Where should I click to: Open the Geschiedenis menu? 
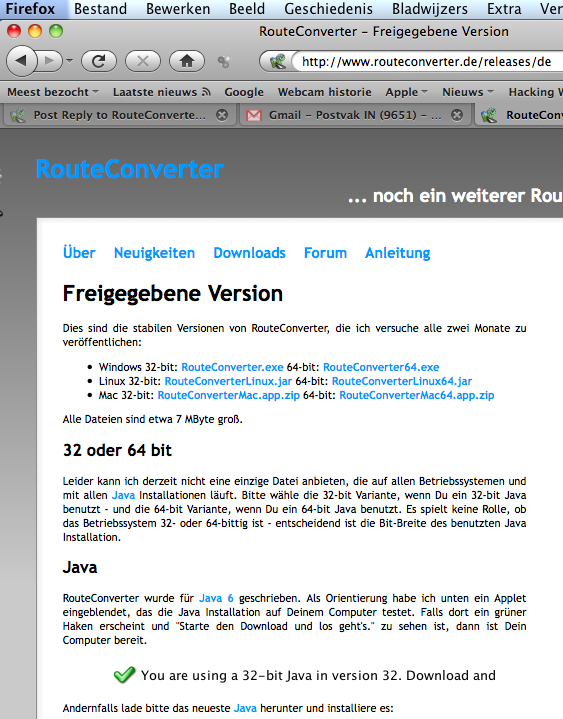[328, 9]
